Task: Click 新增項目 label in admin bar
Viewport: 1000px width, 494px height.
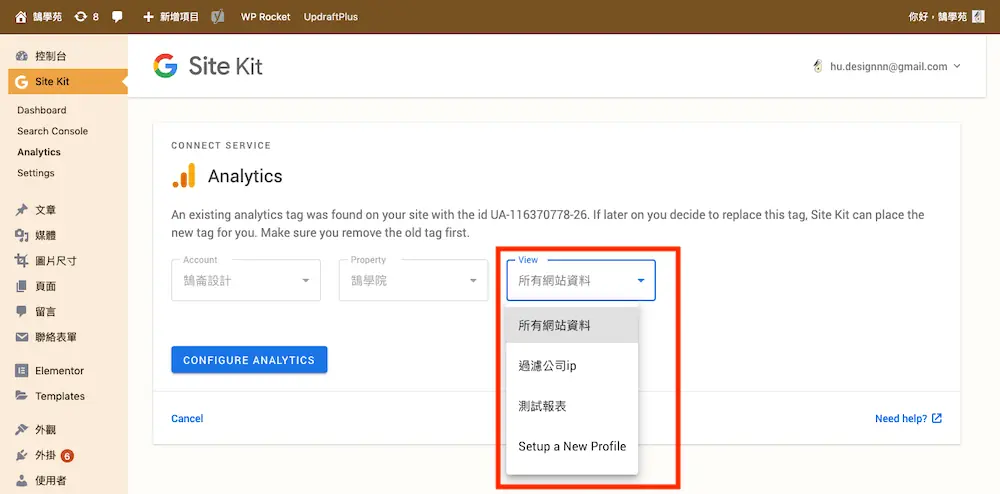Action: tap(180, 17)
